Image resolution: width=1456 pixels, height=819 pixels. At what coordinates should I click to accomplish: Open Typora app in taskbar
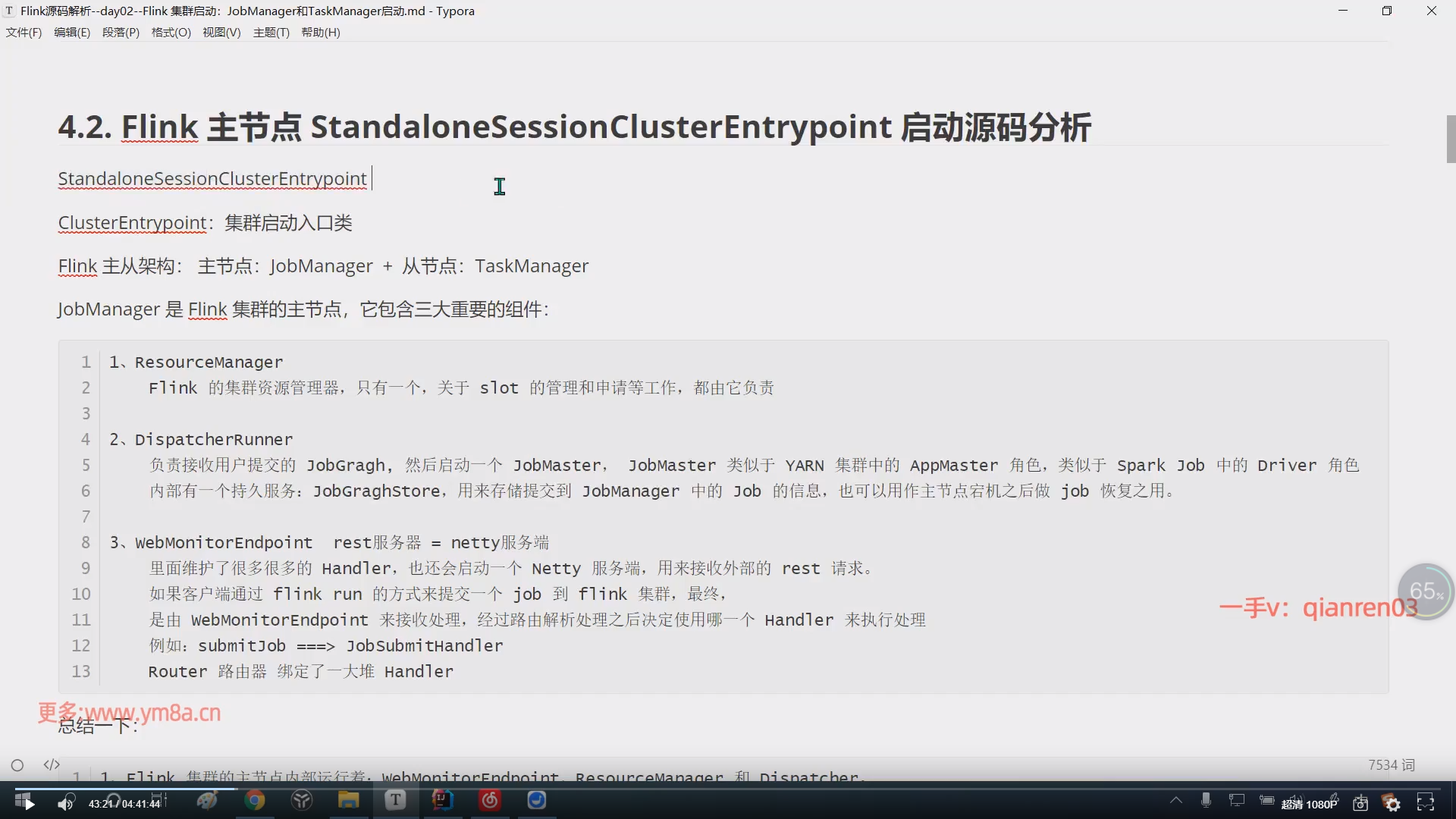(395, 800)
